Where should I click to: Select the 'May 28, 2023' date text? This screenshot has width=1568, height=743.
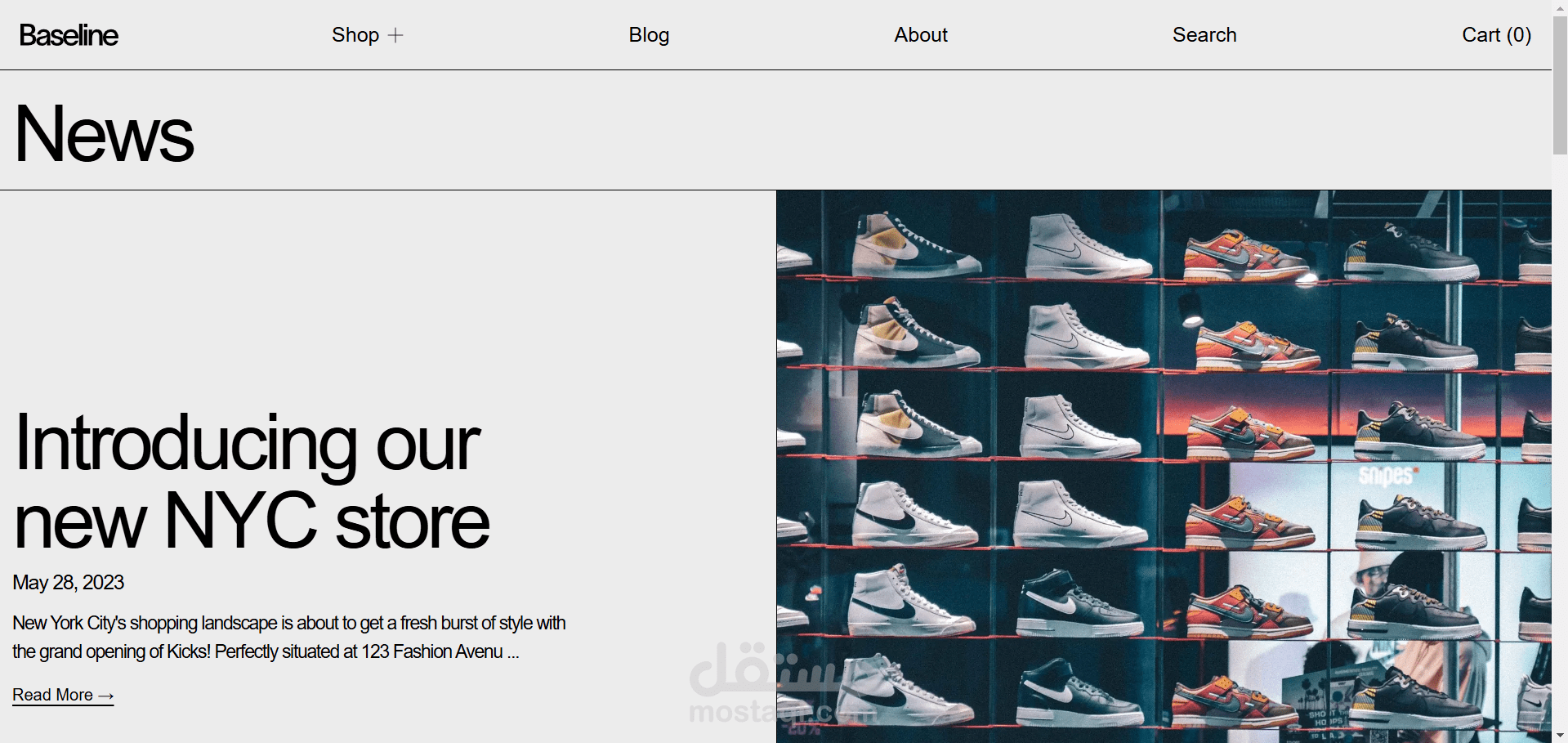(69, 583)
